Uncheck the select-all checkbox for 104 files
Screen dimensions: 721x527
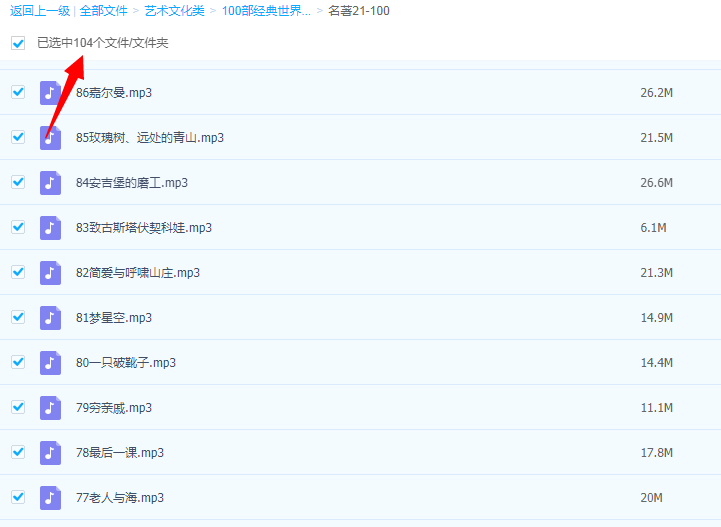point(18,43)
